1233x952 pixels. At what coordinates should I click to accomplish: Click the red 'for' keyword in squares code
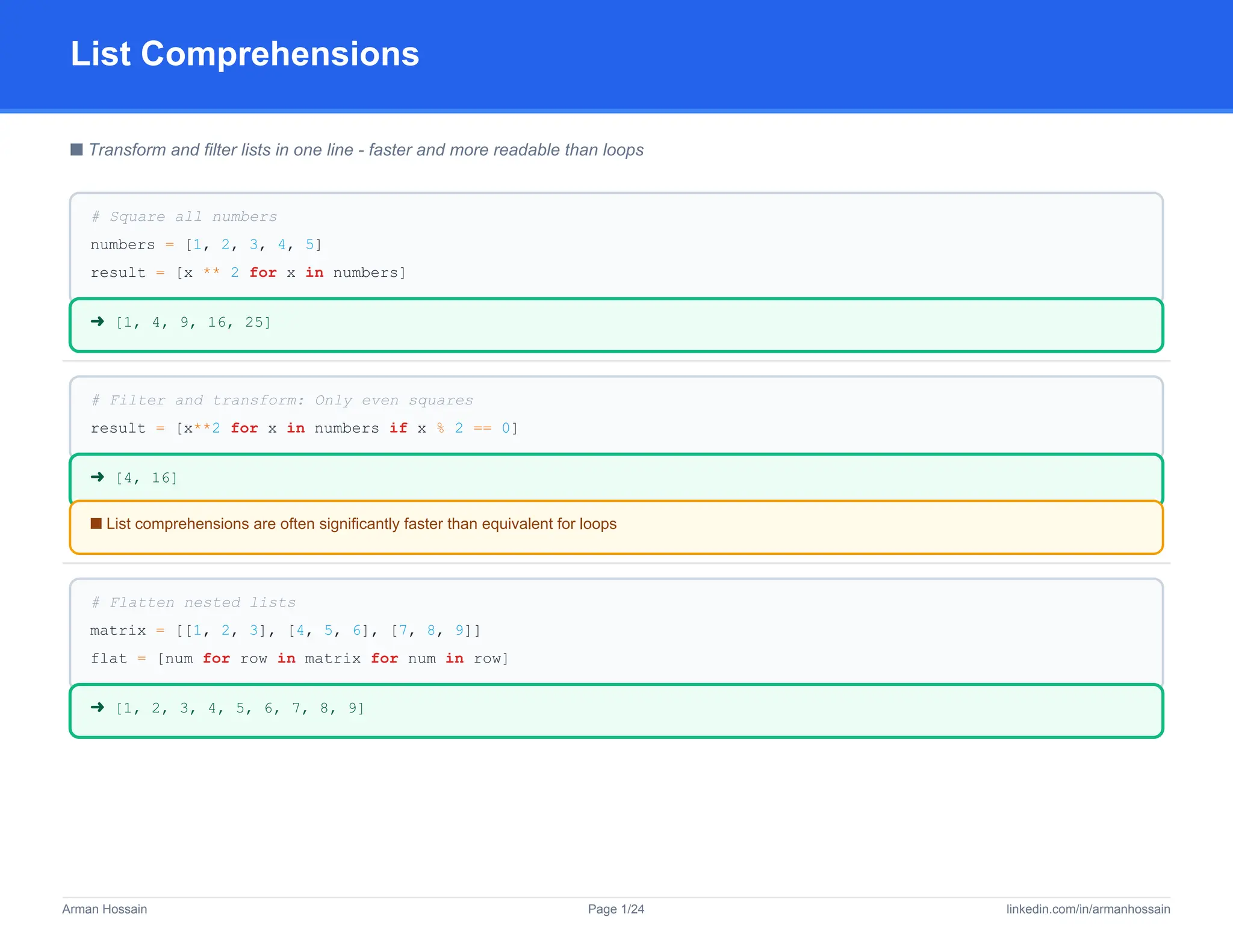(263, 273)
